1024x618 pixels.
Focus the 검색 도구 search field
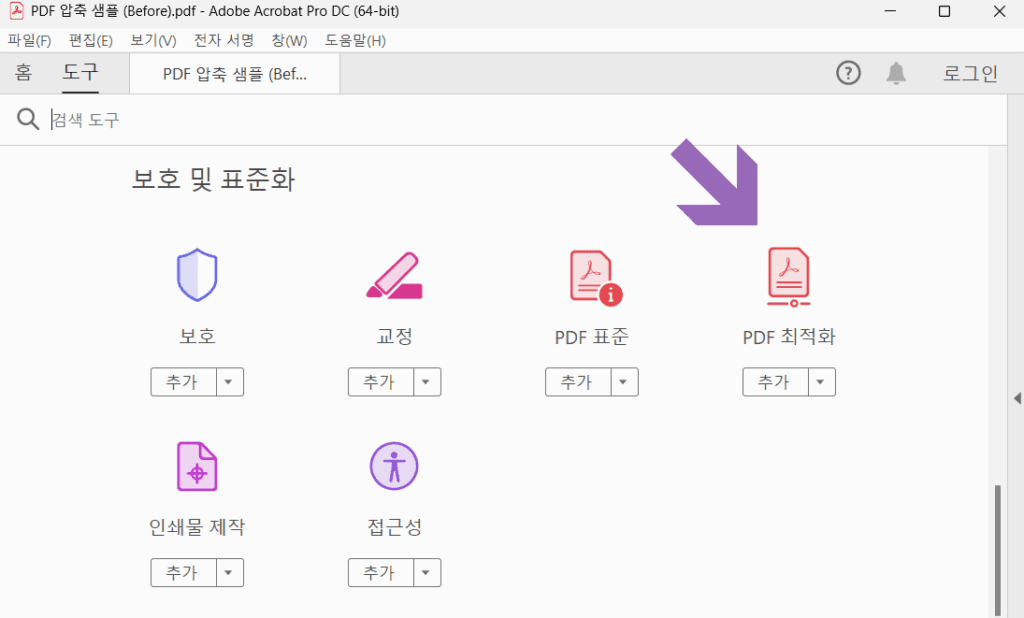pyautogui.click(x=522, y=120)
